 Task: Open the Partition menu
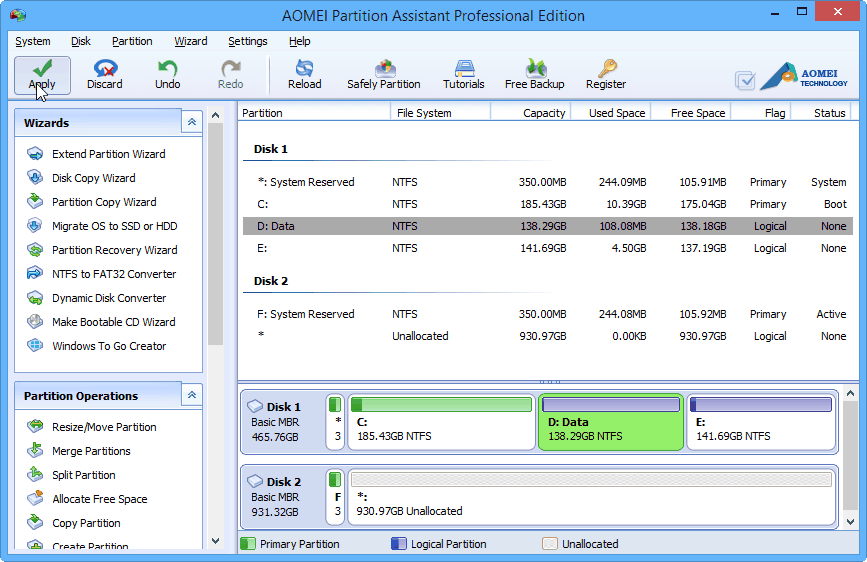(x=132, y=41)
